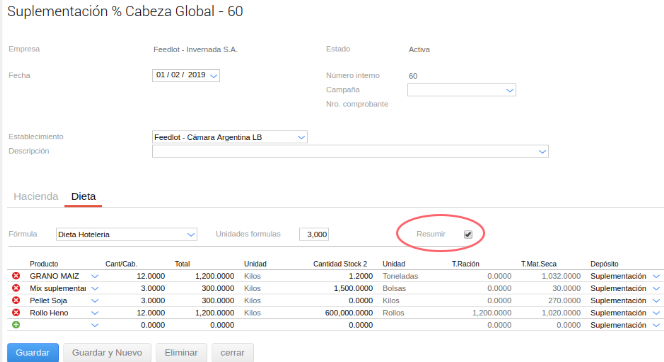The width and height of the screenshot is (664, 362).
Task: Delete the Rollo Heno row
Action: [x=16, y=312]
